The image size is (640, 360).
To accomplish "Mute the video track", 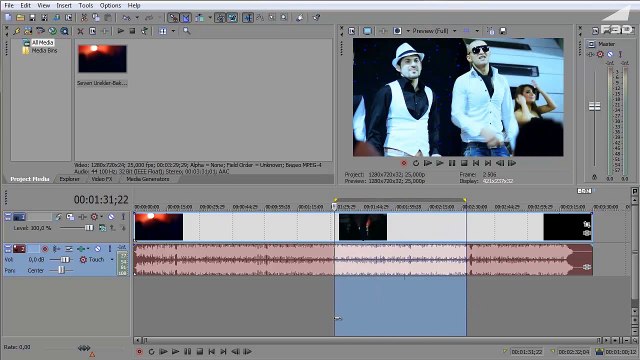I will pyautogui.click(x=111, y=217).
